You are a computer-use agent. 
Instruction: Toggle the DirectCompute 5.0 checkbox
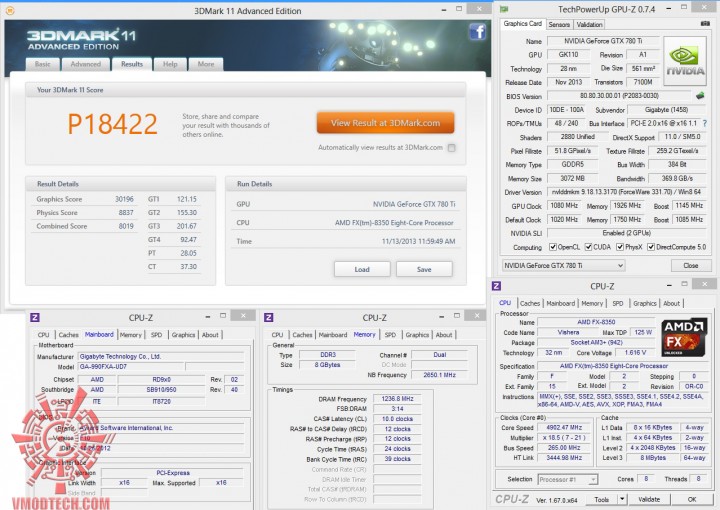click(651, 247)
